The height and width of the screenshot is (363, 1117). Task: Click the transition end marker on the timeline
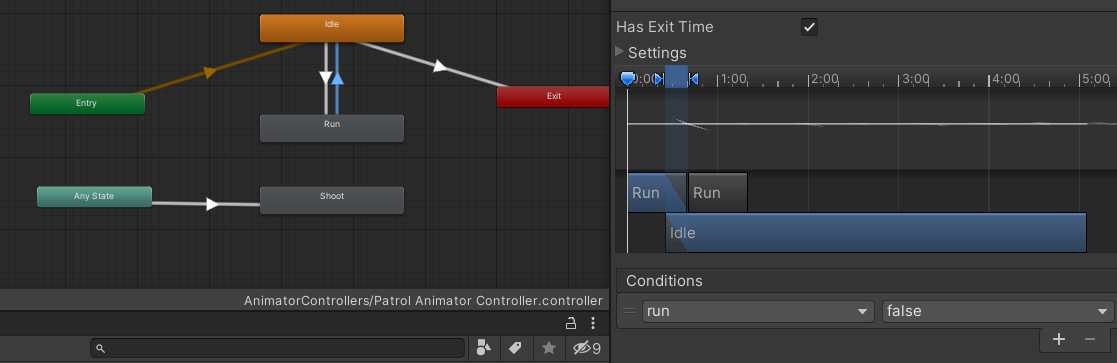click(x=693, y=78)
